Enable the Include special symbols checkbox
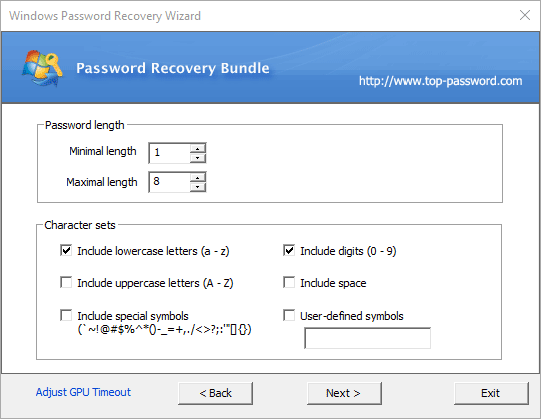541x419 pixels. click(x=66, y=315)
